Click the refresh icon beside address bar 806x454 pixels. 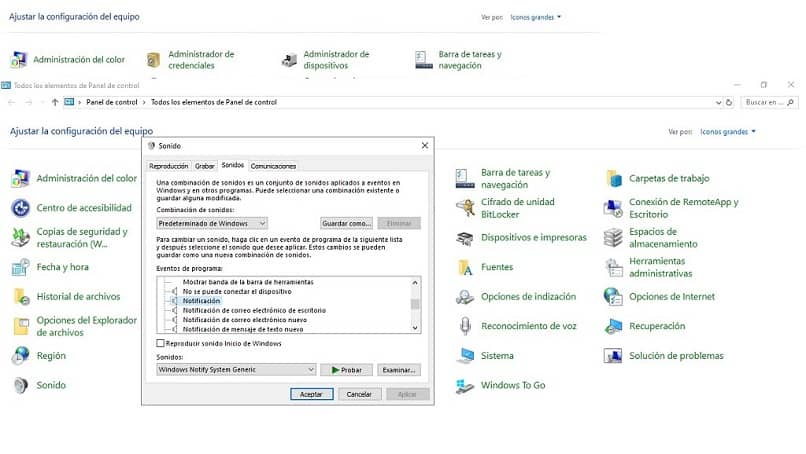pos(728,102)
